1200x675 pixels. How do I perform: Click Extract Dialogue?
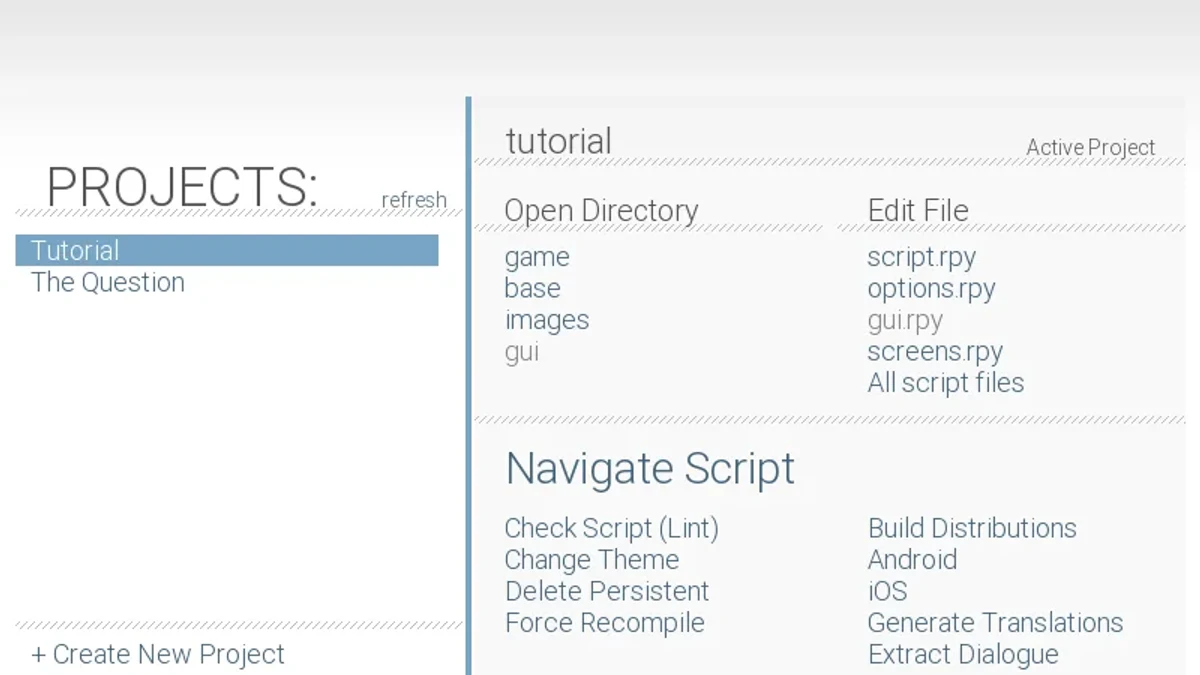963,654
